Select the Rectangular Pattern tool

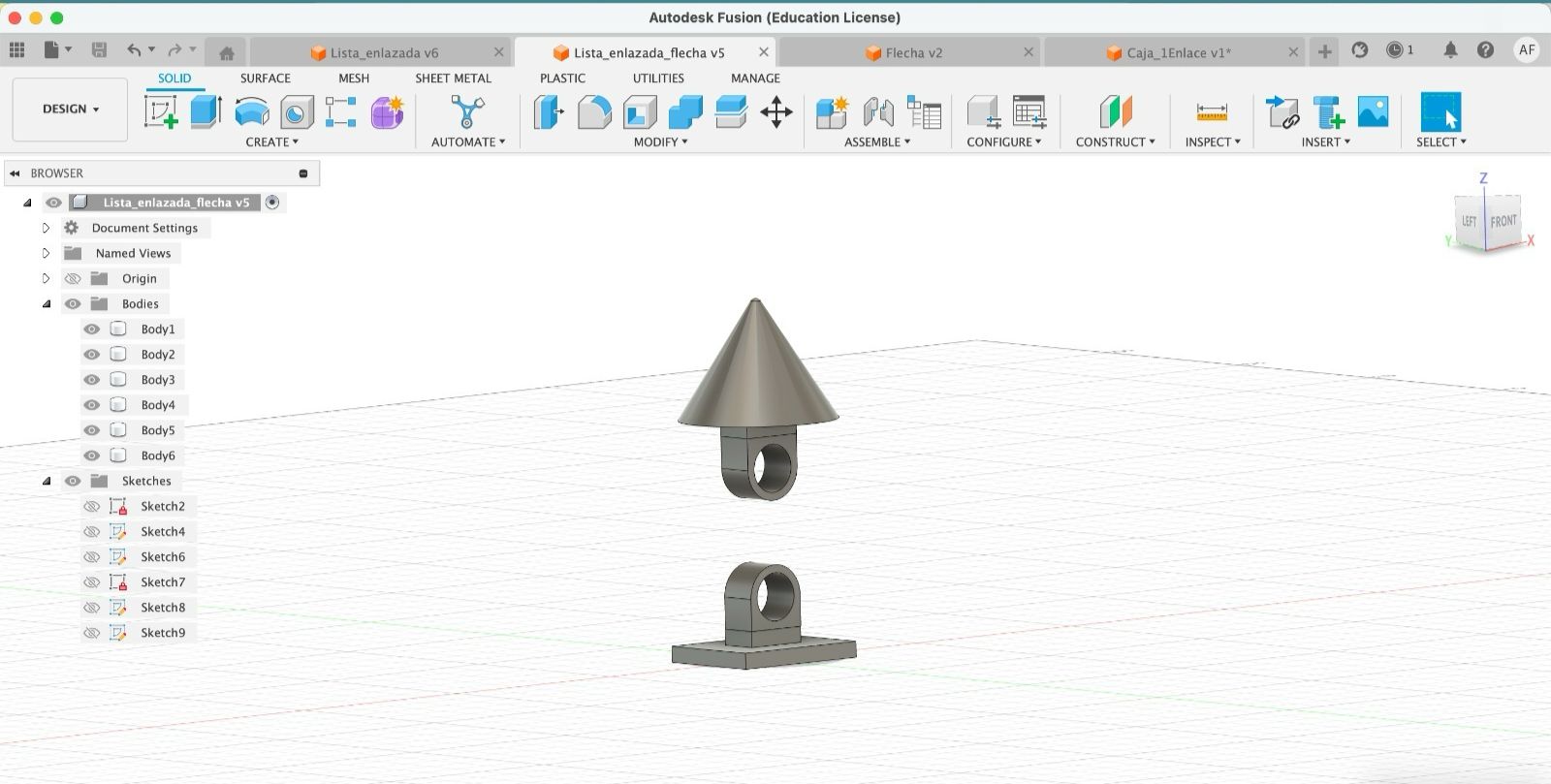340,112
